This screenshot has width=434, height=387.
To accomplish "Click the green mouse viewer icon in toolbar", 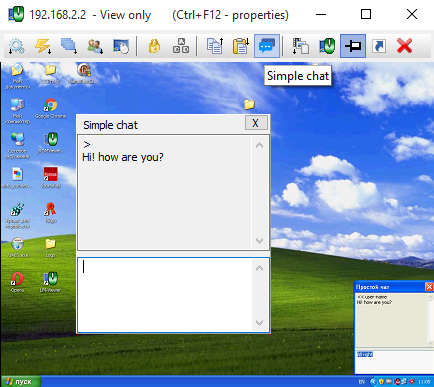I will 327,46.
